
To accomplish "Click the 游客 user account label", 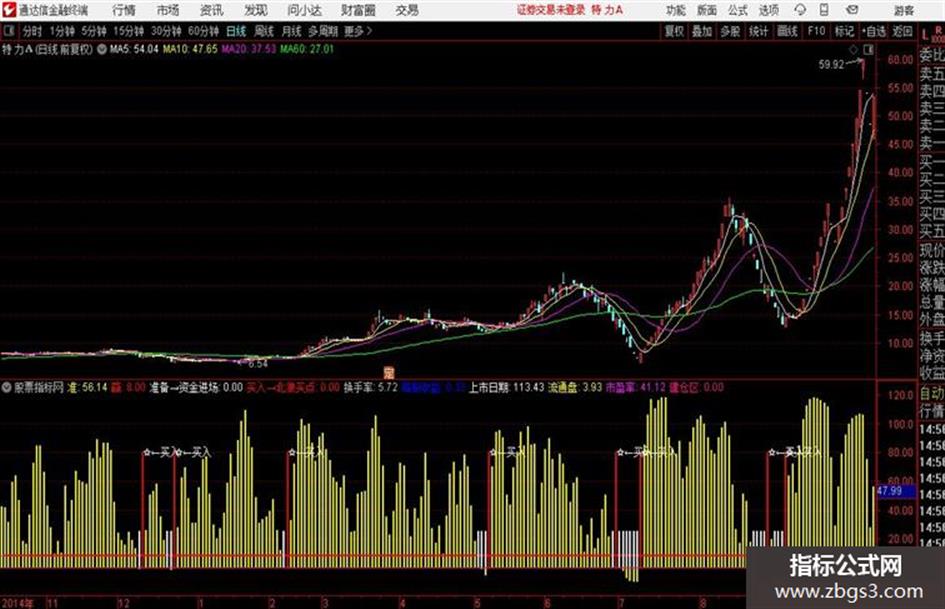I will 904,10.
